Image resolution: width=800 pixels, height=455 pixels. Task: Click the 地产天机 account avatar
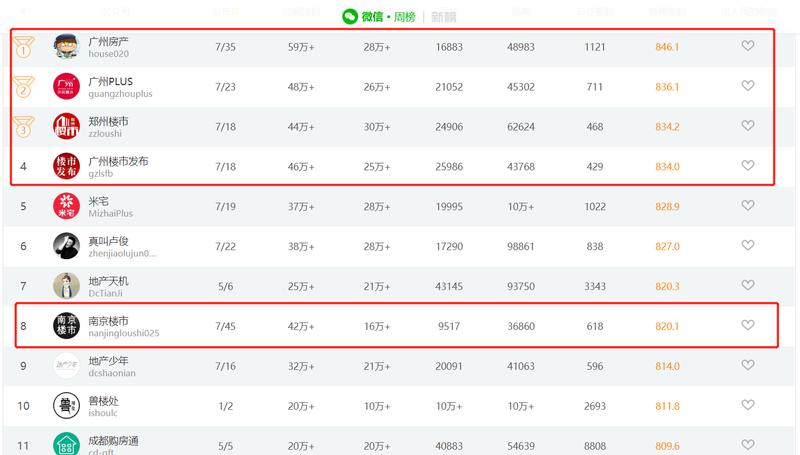coord(66,286)
